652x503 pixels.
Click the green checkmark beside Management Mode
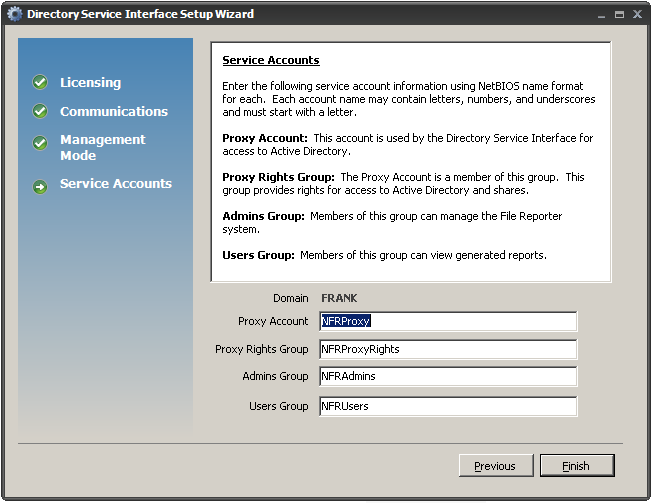click(x=40, y=143)
